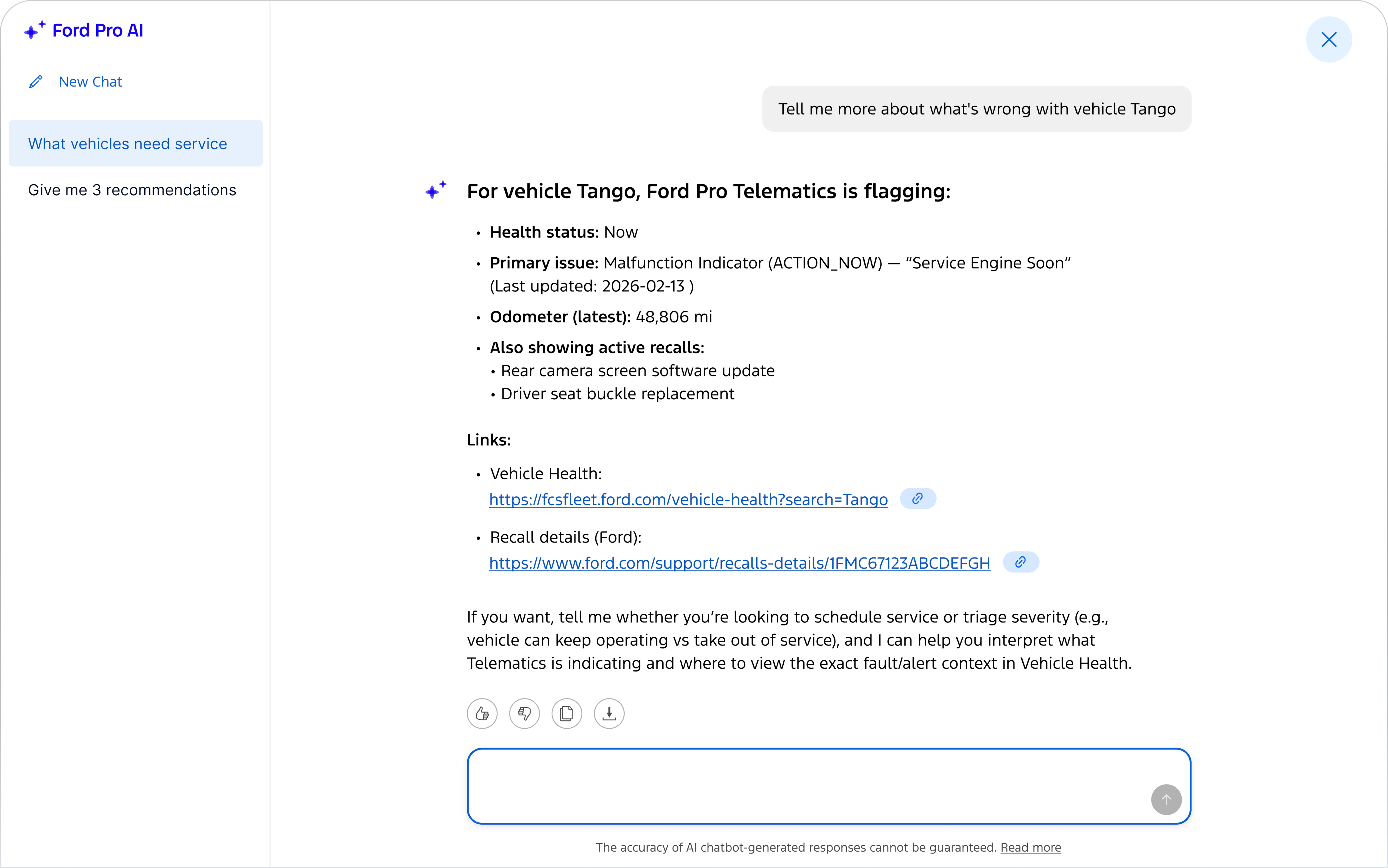Open the fcsfleet vehicle-health Tango link

click(688, 499)
